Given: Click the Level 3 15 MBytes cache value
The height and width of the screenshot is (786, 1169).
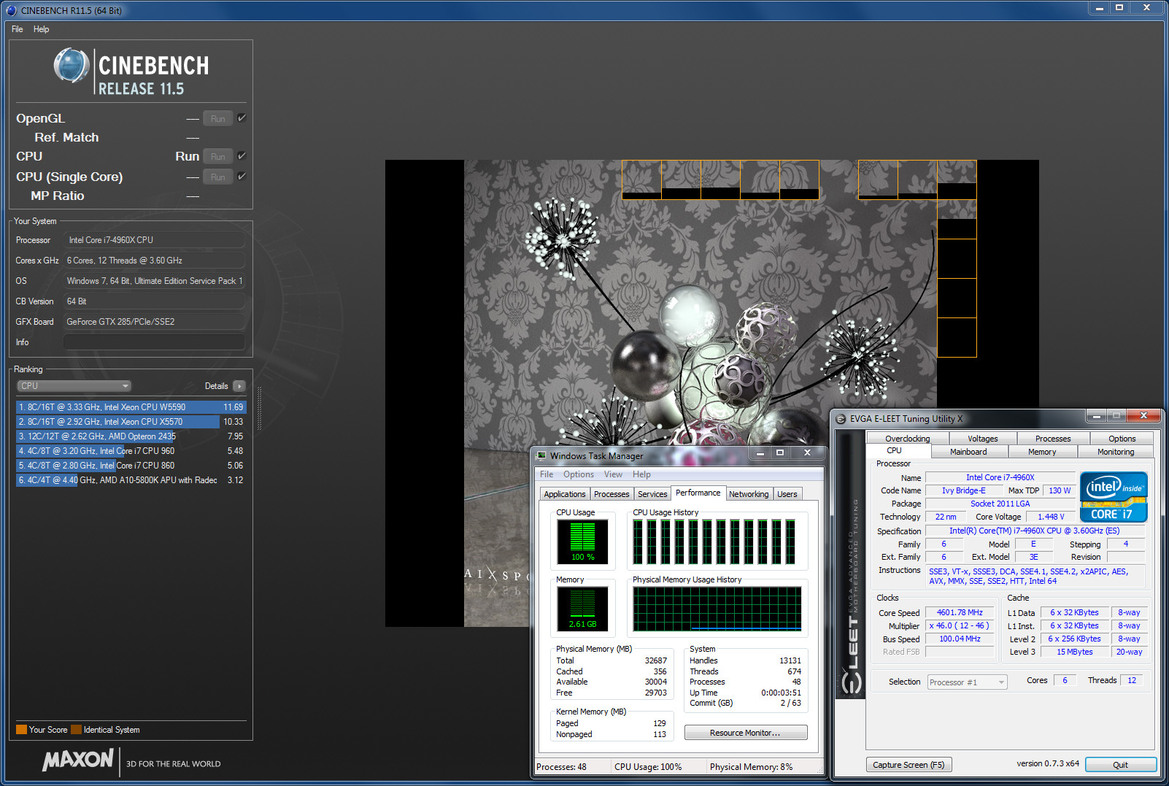Looking at the screenshot, I should pos(1074,652).
